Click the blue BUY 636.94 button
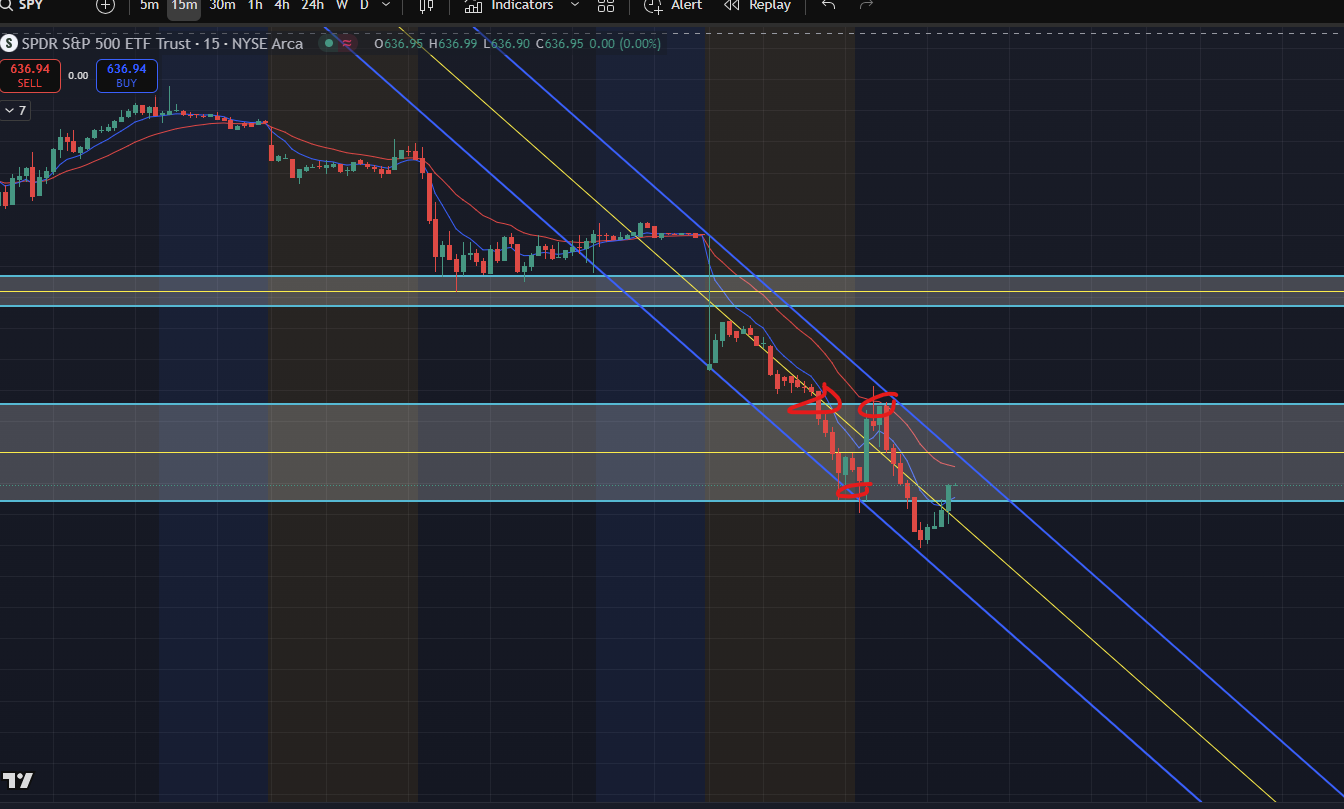This screenshot has height=809, width=1344. [x=126, y=75]
